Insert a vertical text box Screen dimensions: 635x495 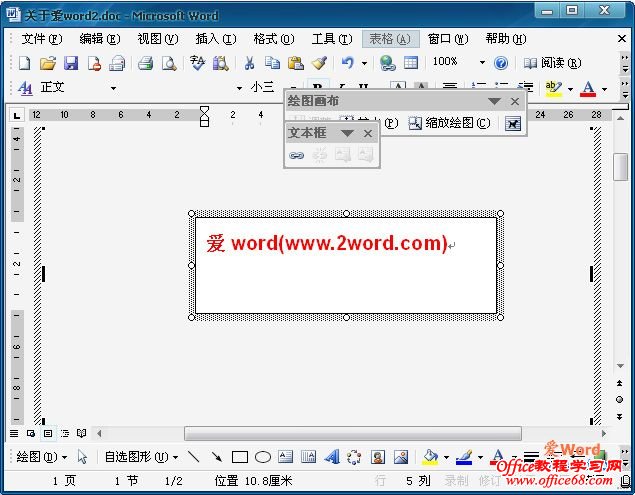[309, 457]
